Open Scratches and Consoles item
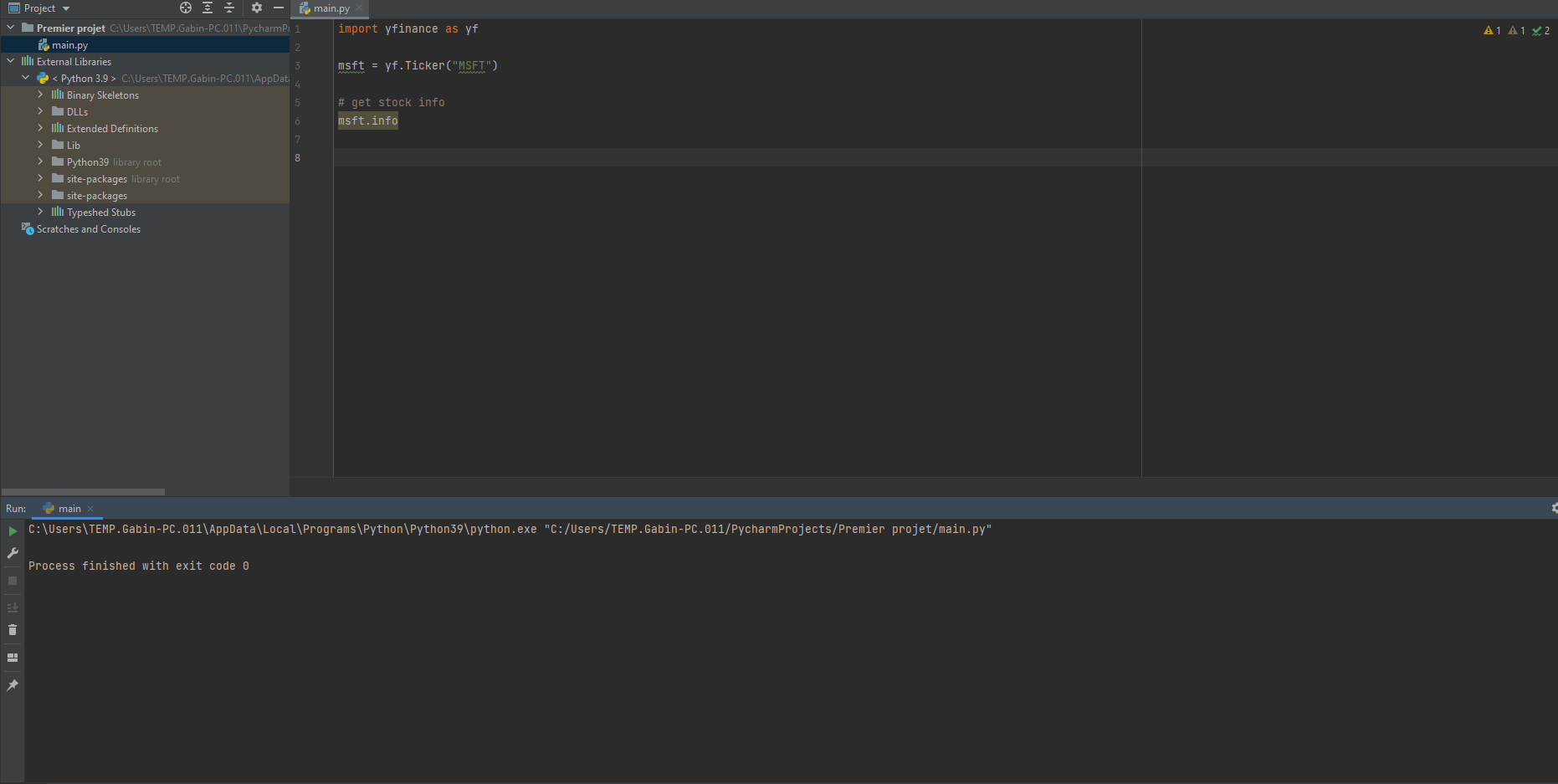The height and width of the screenshot is (784, 1558). coord(88,229)
